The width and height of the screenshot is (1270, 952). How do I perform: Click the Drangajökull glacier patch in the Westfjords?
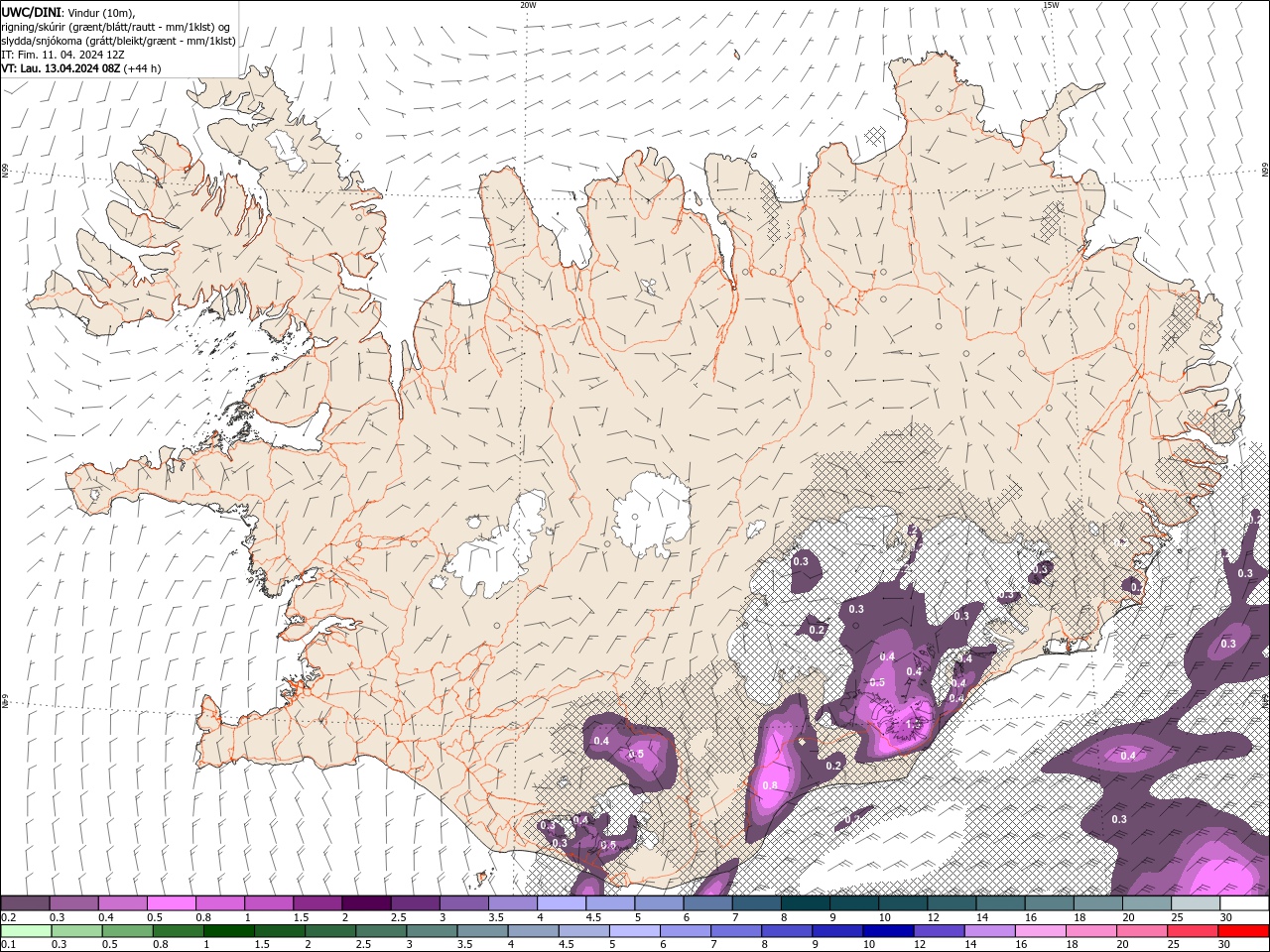pyautogui.click(x=287, y=150)
